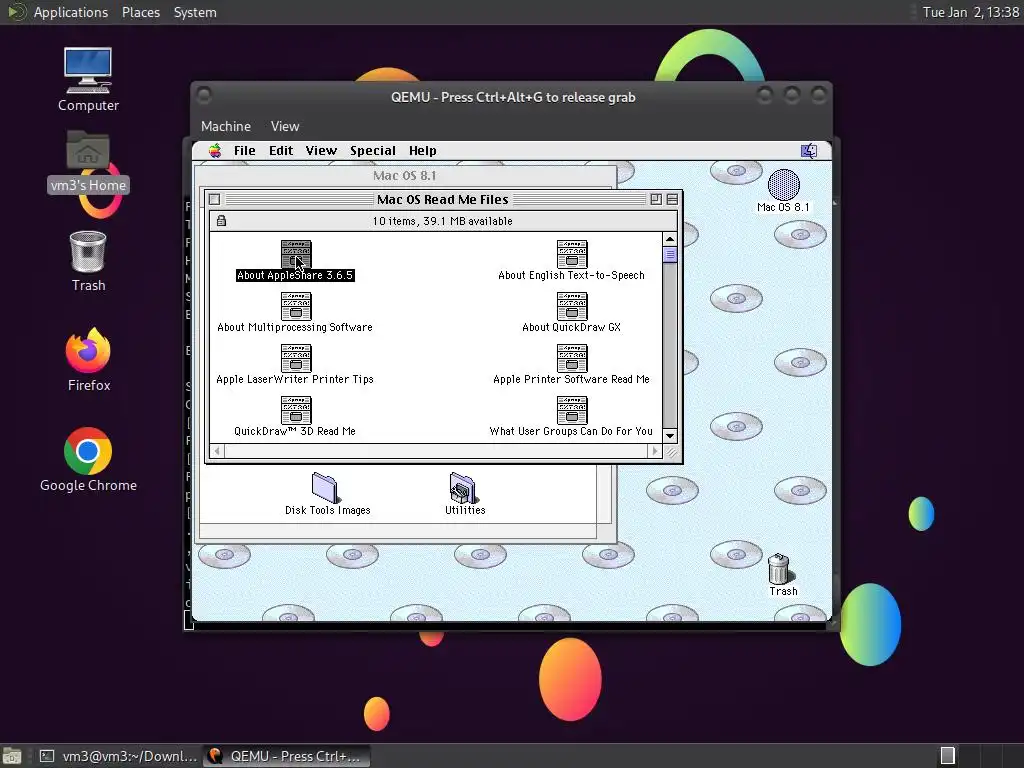The height and width of the screenshot is (768, 1024).
Task: Open the System panel menu
Action: pos(195,12)
